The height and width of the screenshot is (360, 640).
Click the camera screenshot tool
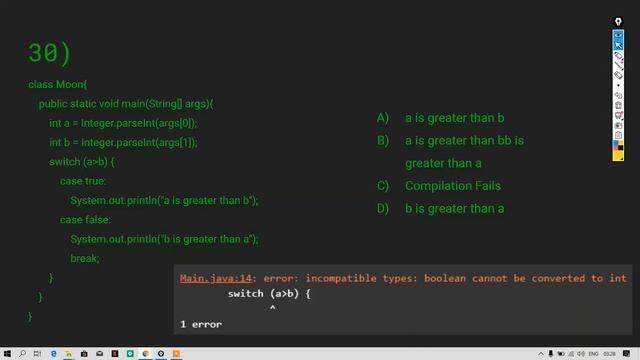[x=618, y=125]
